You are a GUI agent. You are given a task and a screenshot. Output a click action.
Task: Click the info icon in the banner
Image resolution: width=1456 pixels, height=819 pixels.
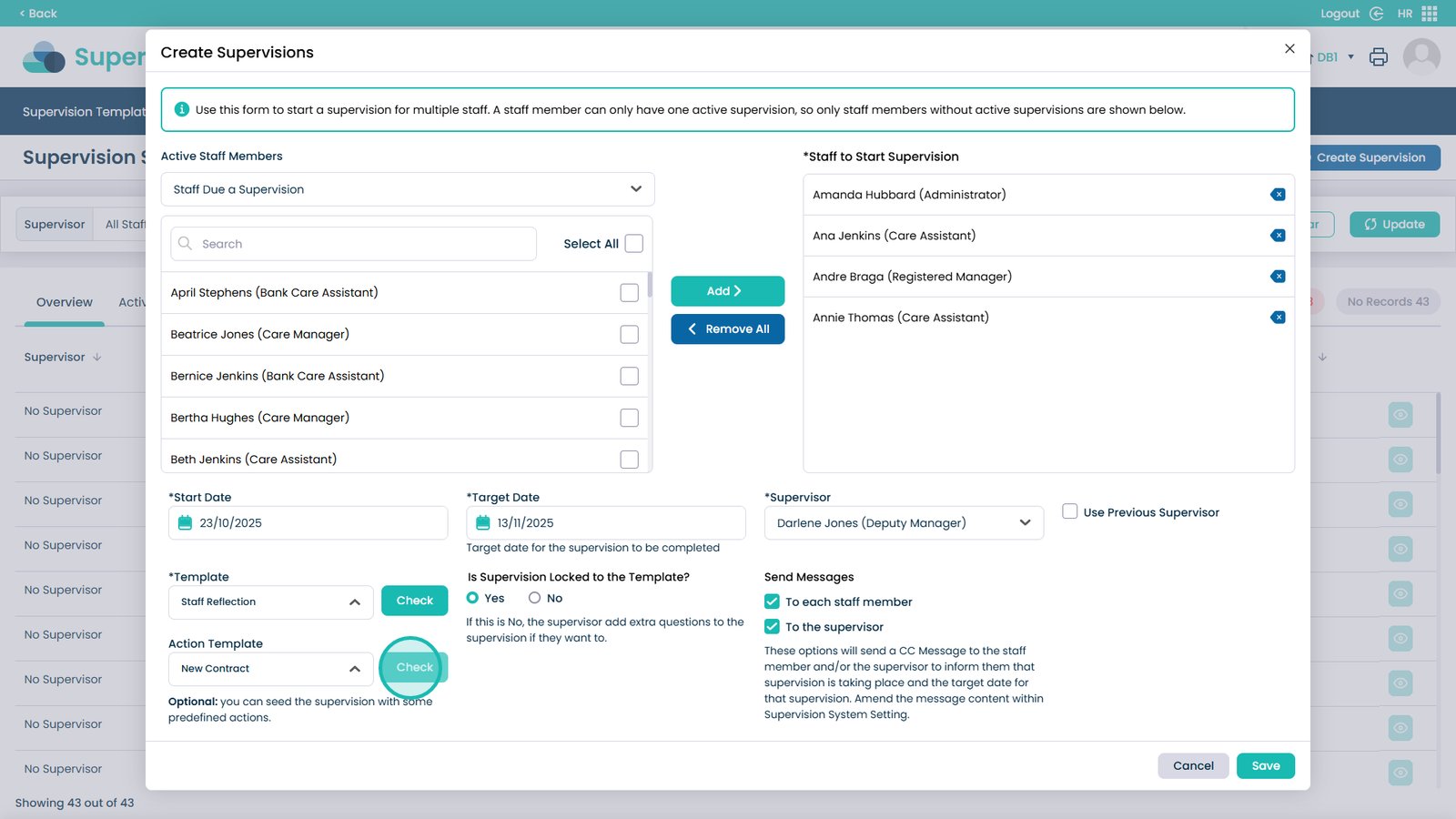[x=181, y=109]
